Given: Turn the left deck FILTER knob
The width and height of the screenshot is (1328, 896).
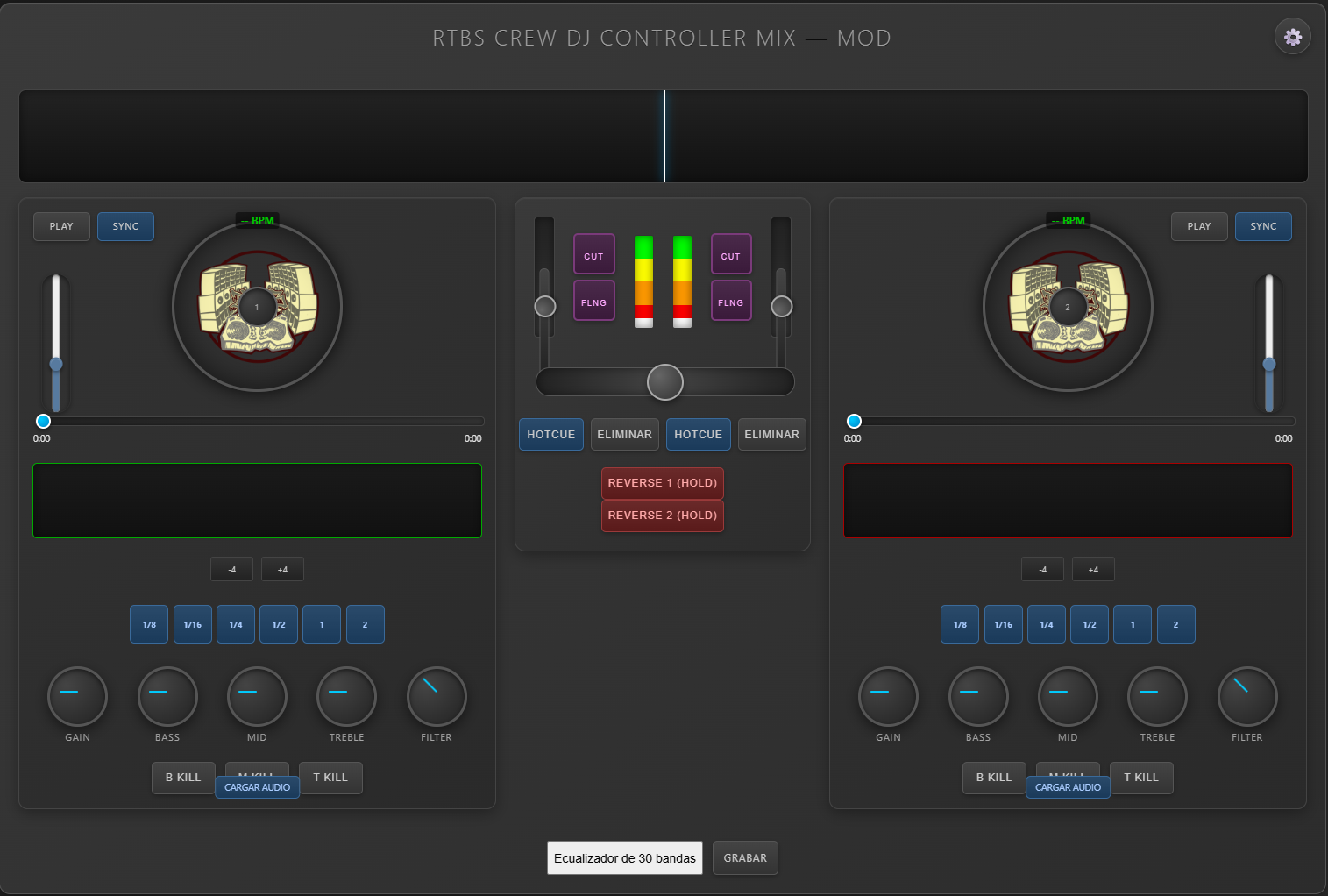Looking at the screenshot, I should pyautogui.click(x=436, y=695).
